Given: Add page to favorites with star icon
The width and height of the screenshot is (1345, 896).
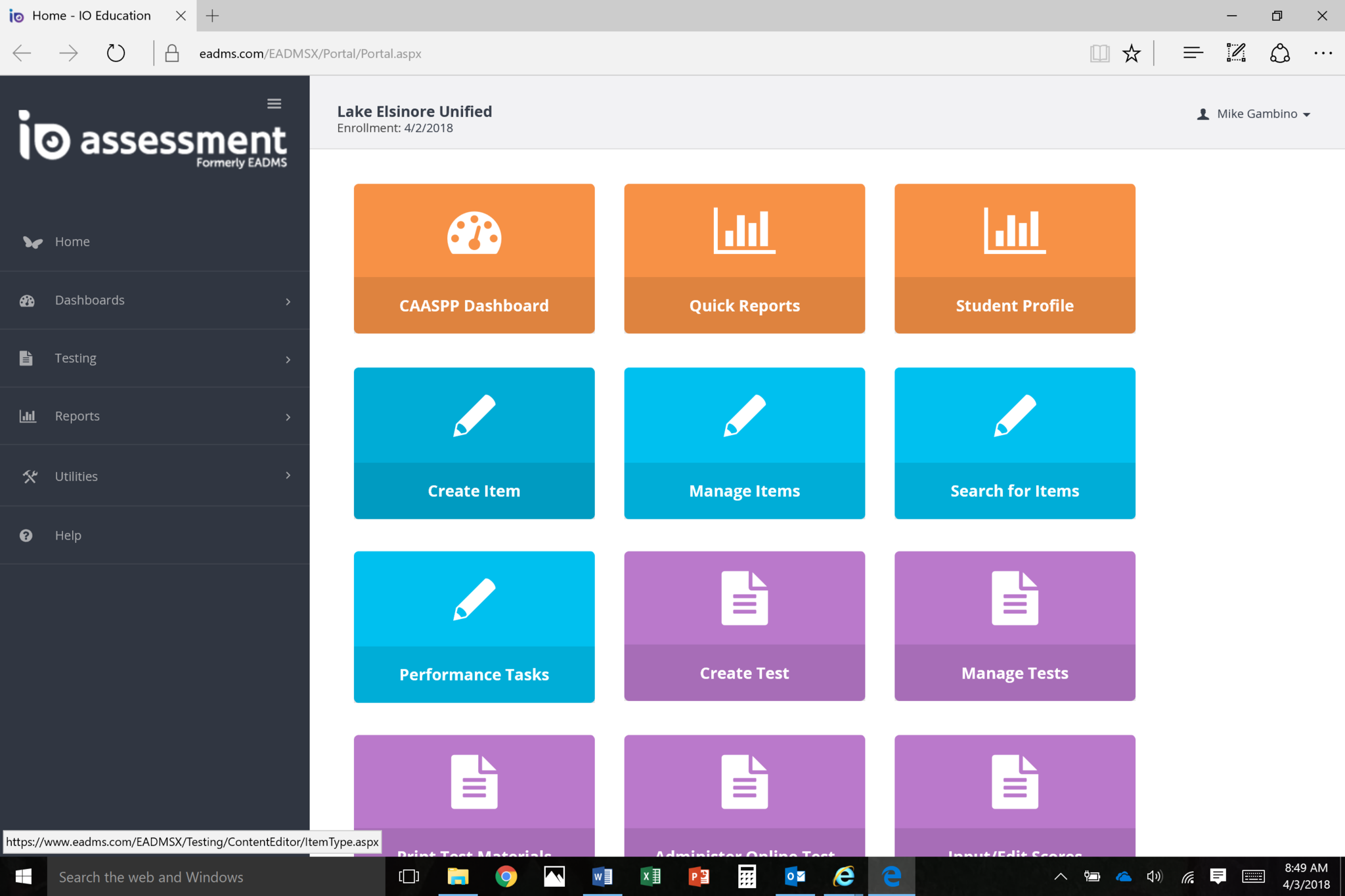Looking at the screenshot, I should tap(1131, 53).
